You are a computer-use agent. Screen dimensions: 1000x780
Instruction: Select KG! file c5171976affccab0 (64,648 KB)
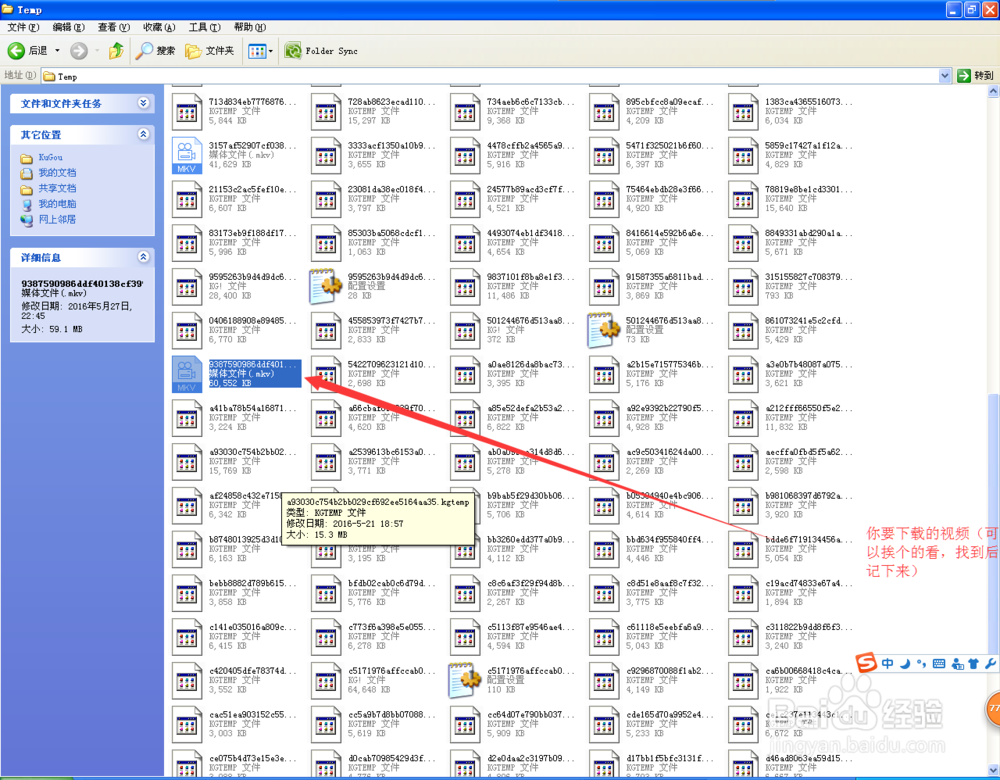372,680
